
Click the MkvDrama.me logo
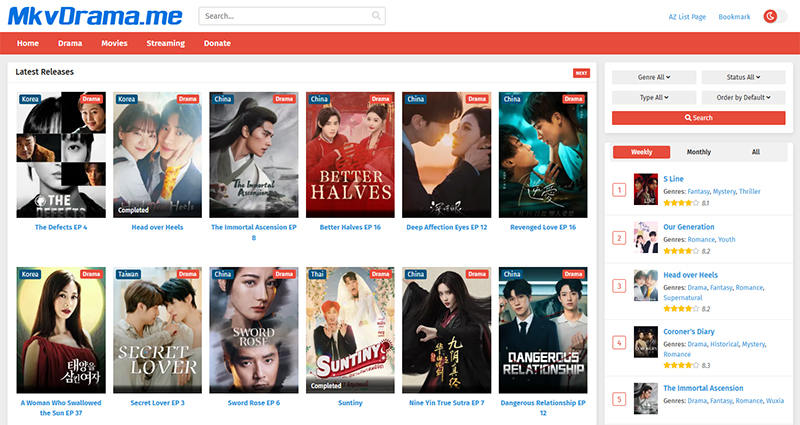[x=95, y=16]
